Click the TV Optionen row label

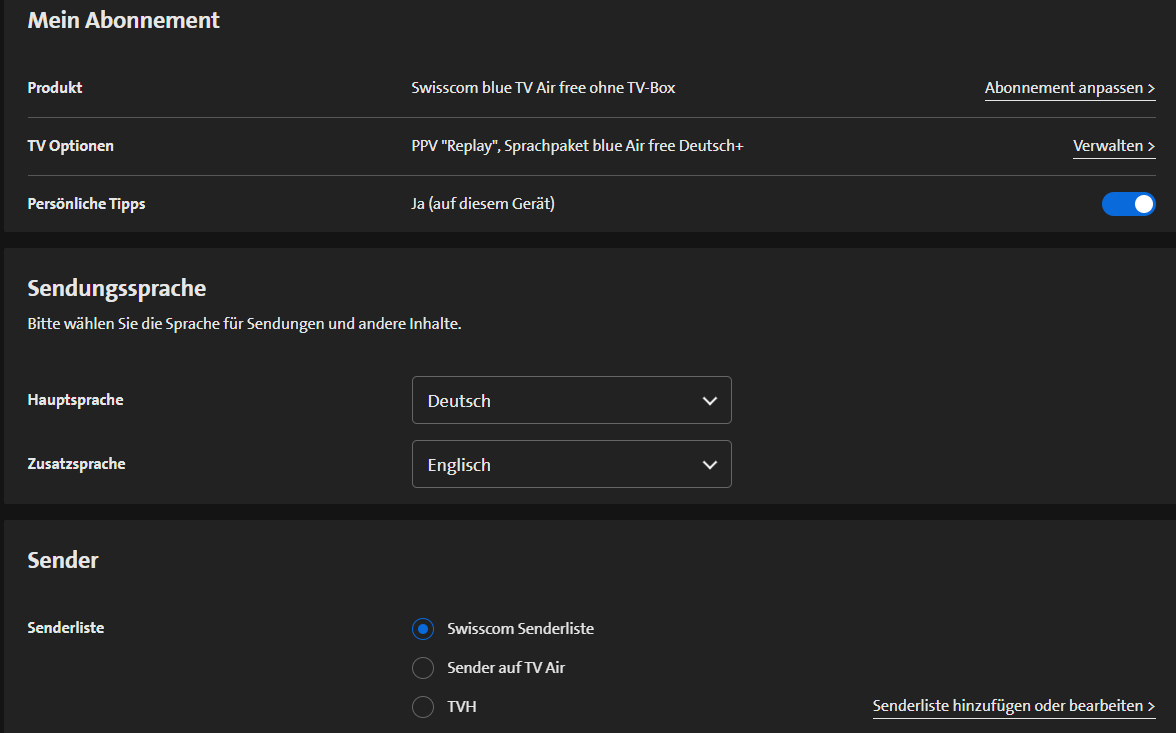pos(70,146)
